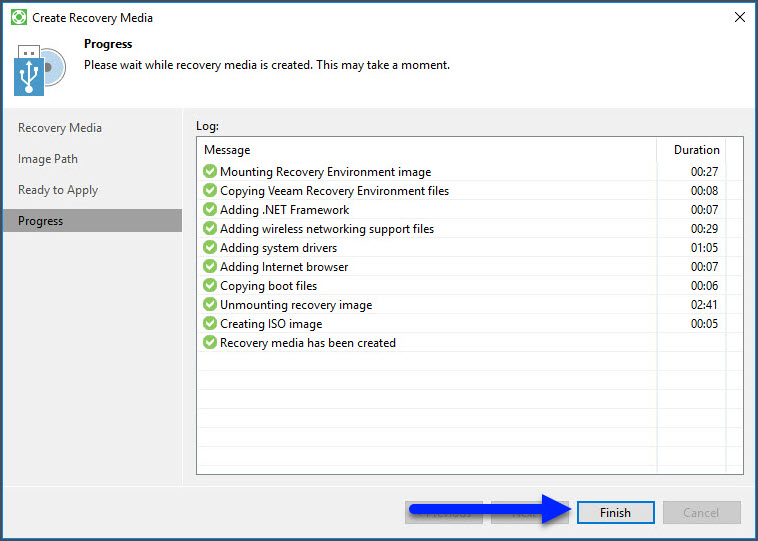The width and height of the screenshot is (758, 541).
Task: Click check icon for Recovery media has been created
Action: click(210, 343)
